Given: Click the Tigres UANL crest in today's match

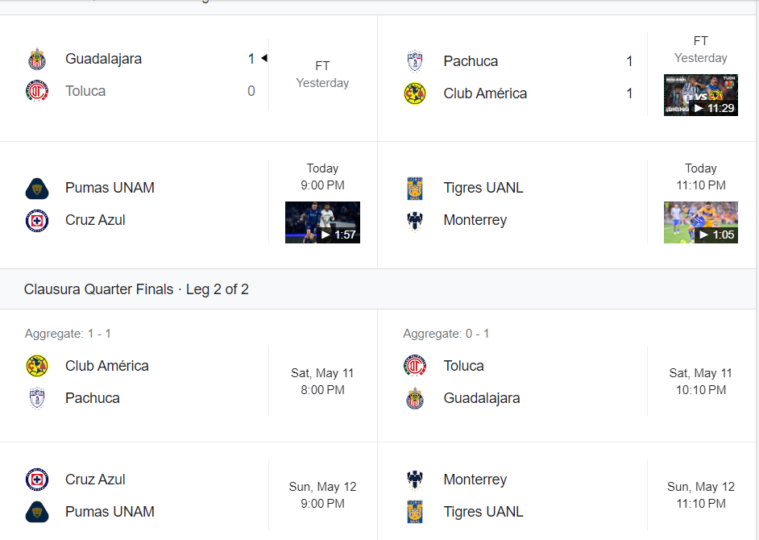Looking at the screenshot, I should point(415,188).
